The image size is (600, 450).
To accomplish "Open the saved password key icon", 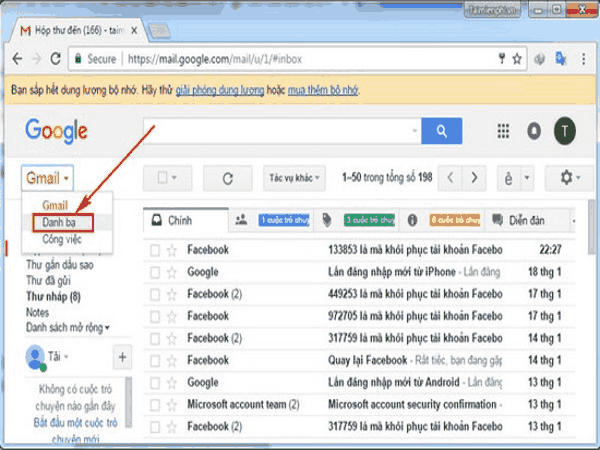I will 502,59.
